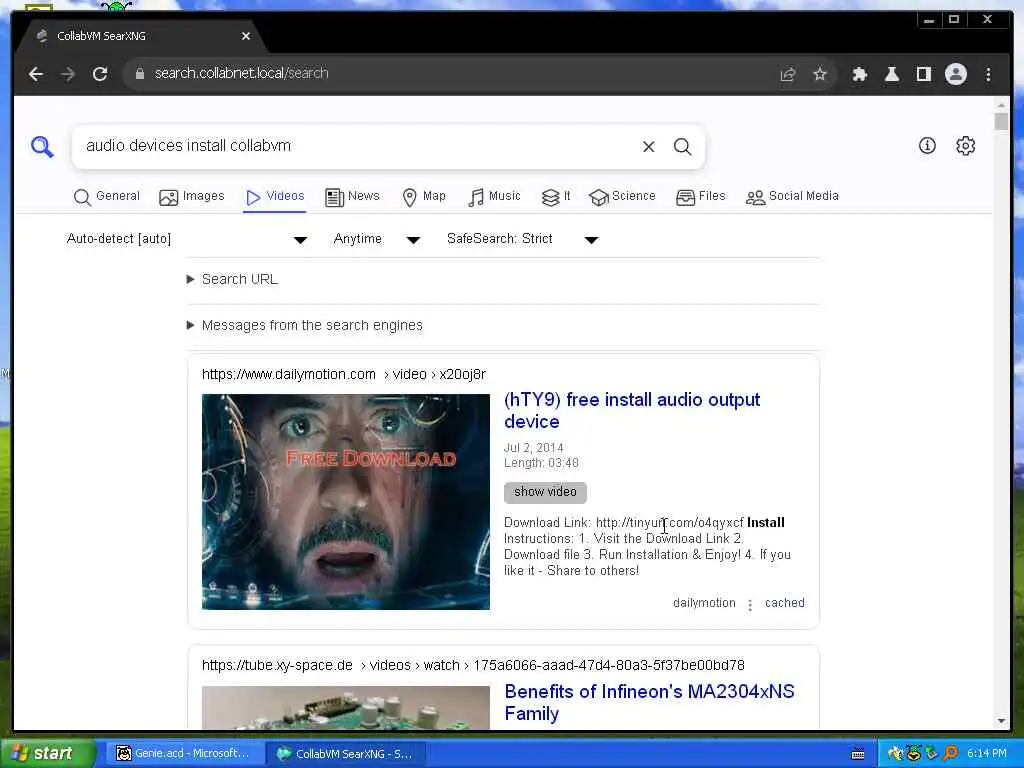Switch to the Files search tab
The image size is (1024, 768).
[701, 197]
